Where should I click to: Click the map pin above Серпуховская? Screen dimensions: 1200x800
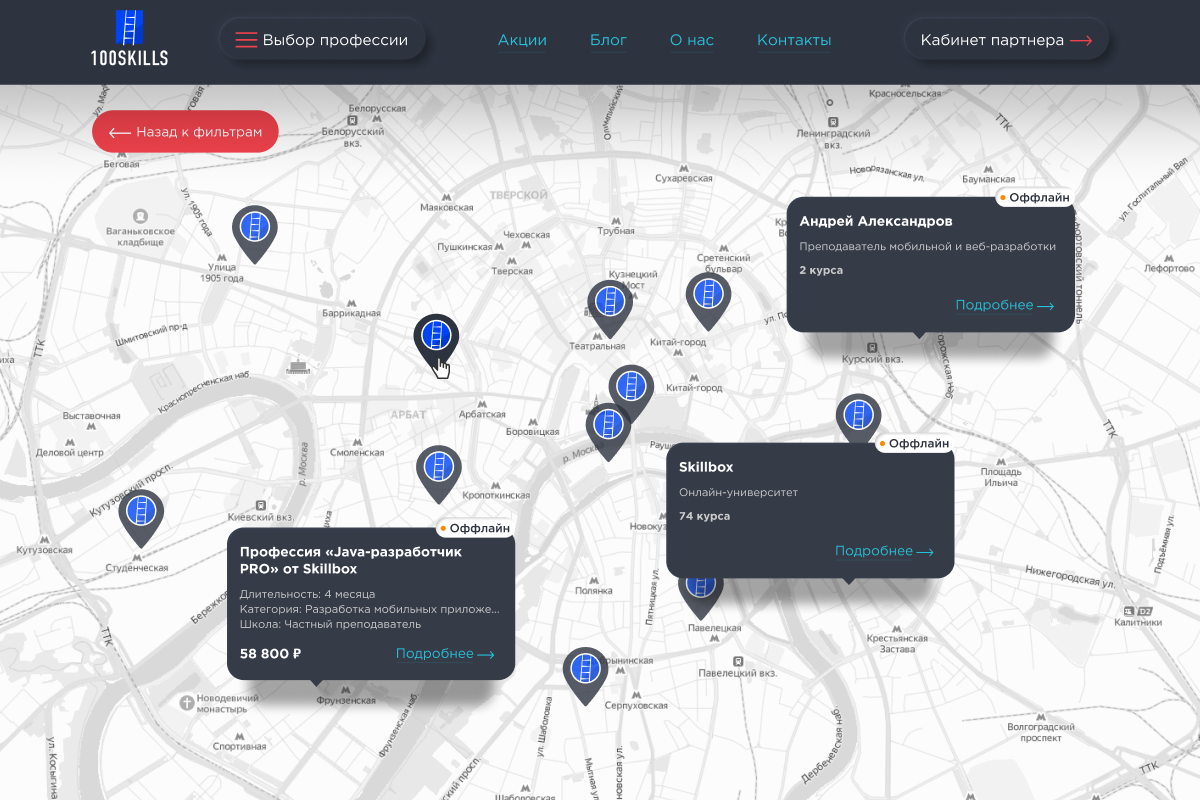coord(586,671)
